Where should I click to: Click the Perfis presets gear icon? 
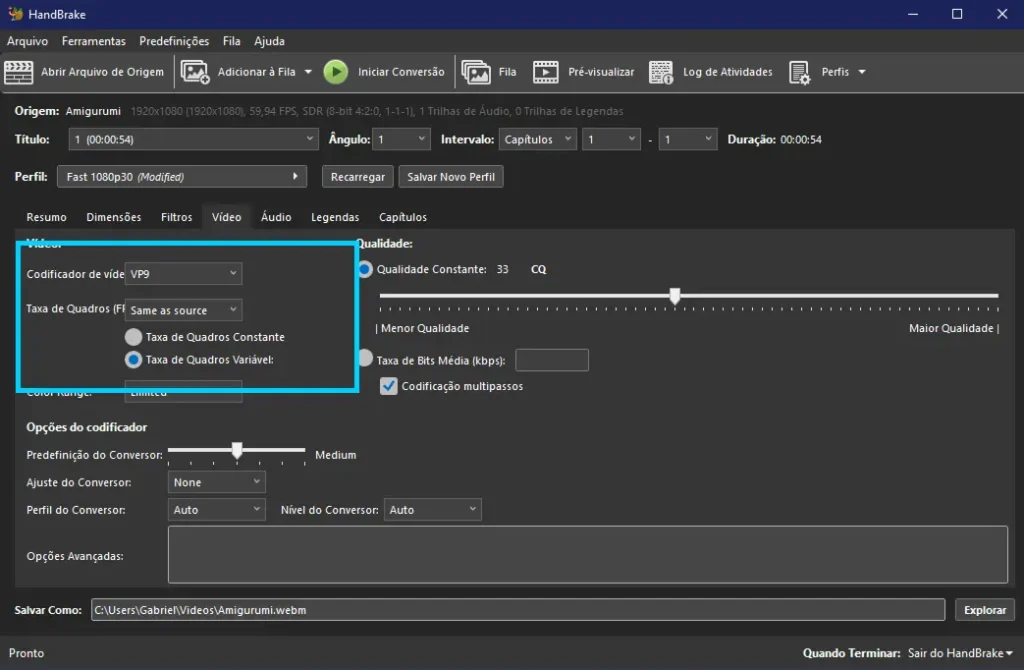[x=800, y=72]
